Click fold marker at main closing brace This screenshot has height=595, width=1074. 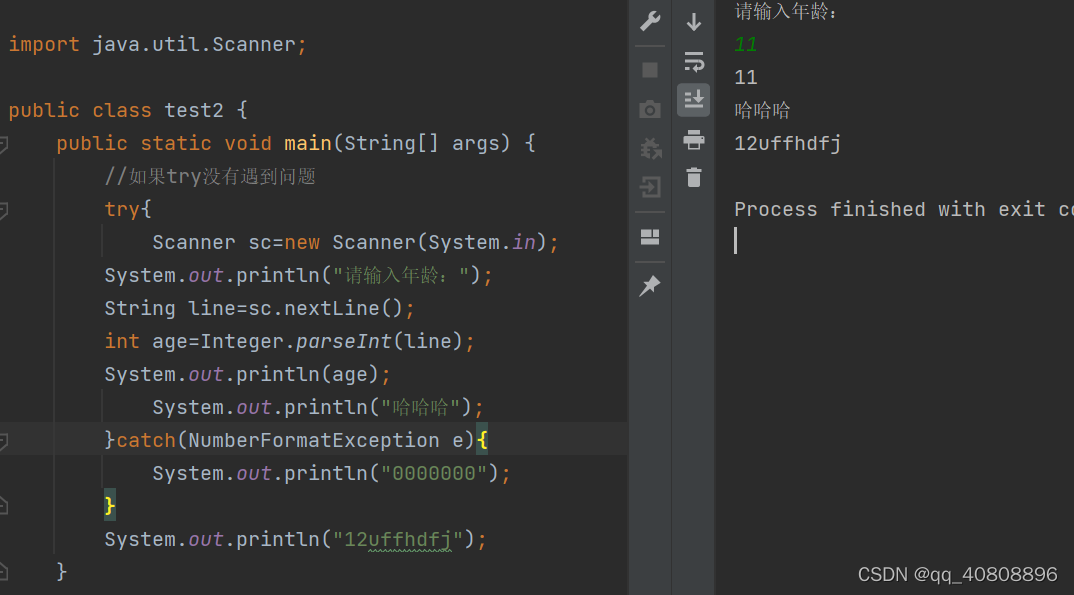coord(3,572)
